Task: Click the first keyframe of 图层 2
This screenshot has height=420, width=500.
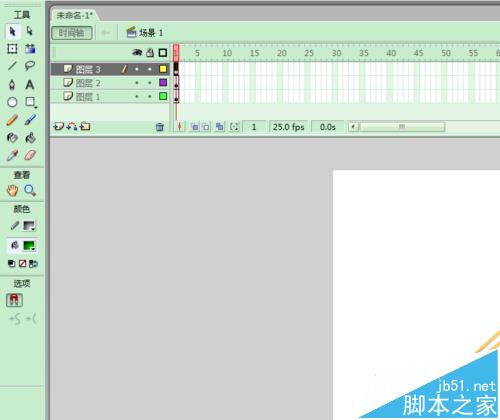Action: (x=176, y=83)
